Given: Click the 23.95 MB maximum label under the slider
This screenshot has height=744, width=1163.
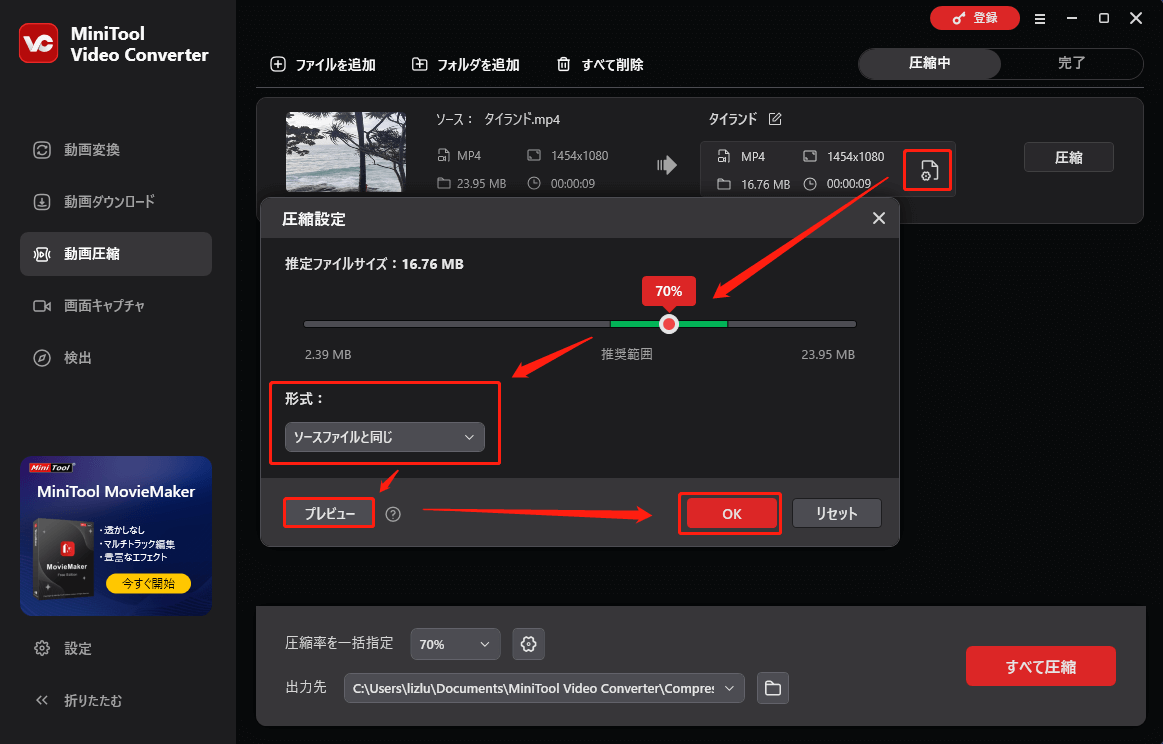Looking at the screenshot, I should click(x=828, y=355).
